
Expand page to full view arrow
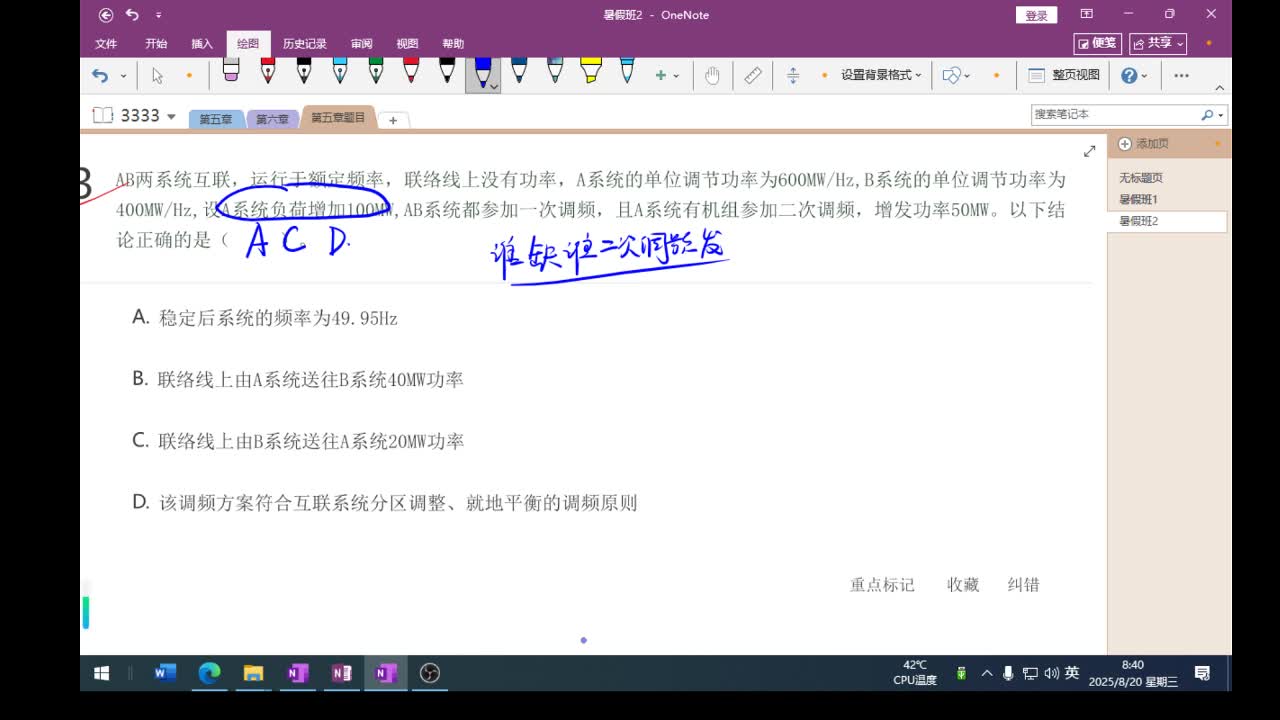pos(1089,151)
